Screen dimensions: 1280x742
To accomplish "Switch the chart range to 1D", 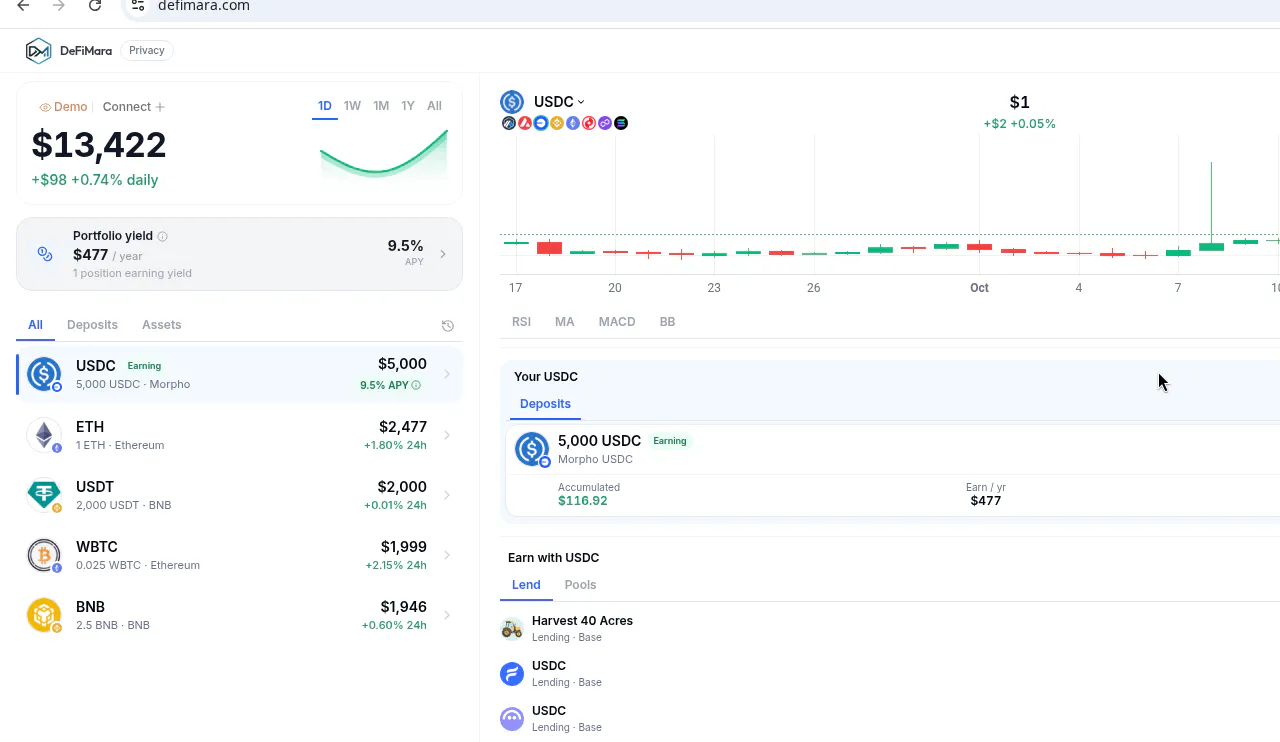I will [325, 106].
